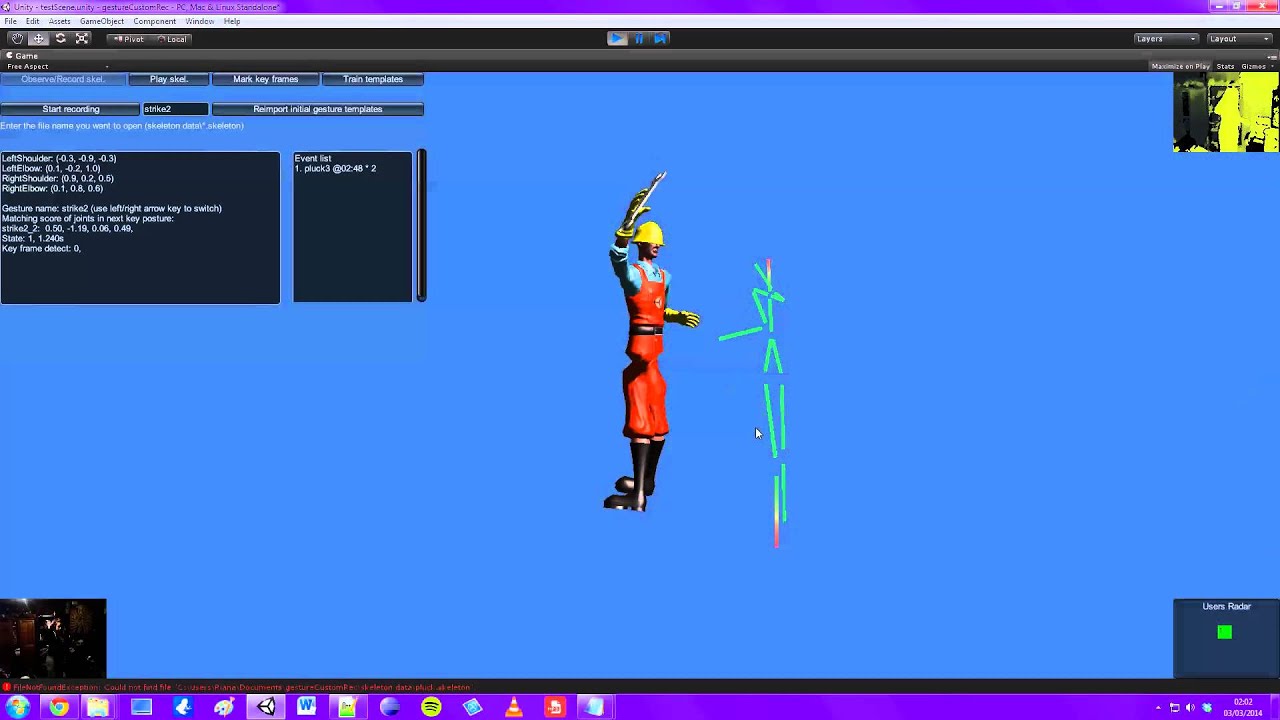Click the Train templates button
This screenshot has height=720, width=1280.
click(373, 79)
